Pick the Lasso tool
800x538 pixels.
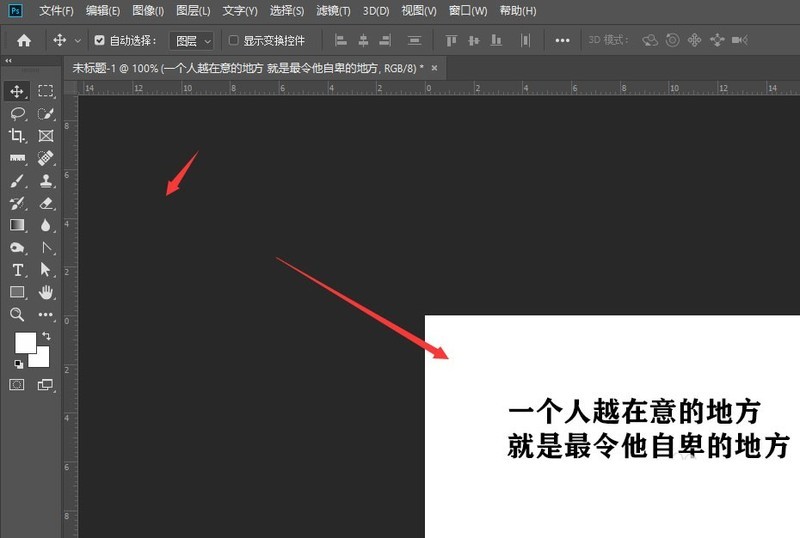pyautogui.click(x=17, y=113)
